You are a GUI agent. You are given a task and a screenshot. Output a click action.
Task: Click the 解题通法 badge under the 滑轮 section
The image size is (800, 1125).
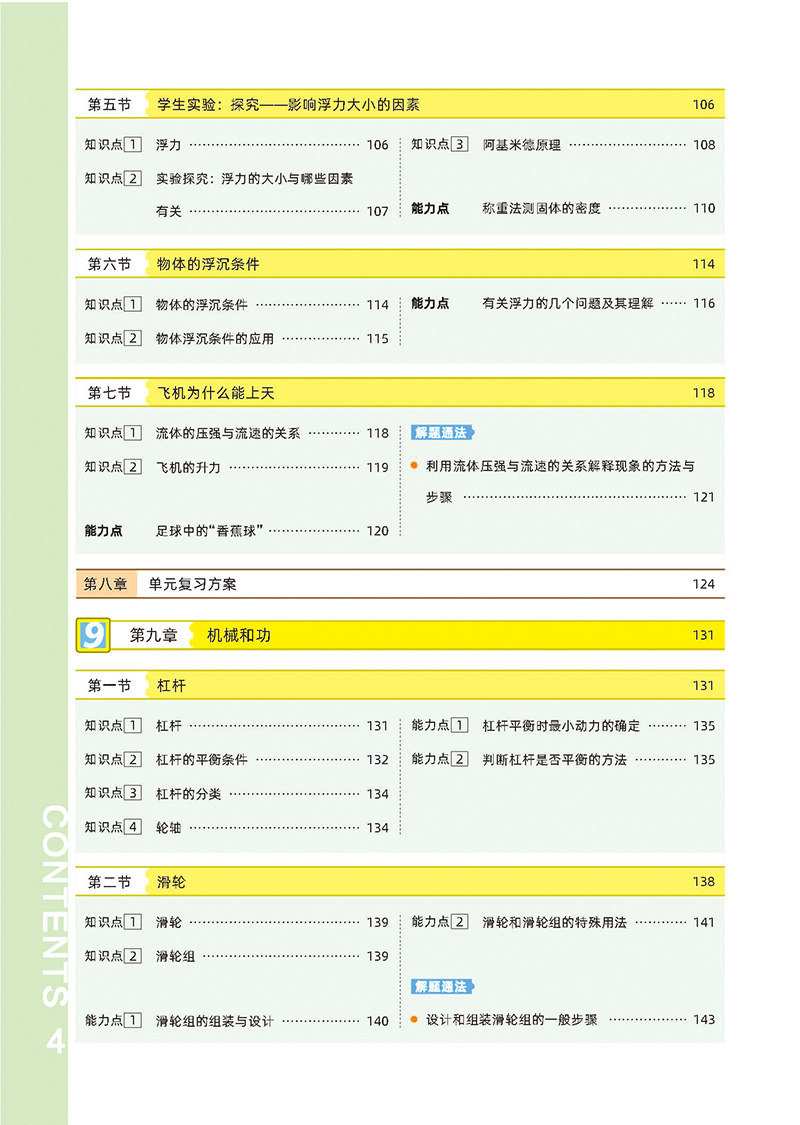[443, 987]
